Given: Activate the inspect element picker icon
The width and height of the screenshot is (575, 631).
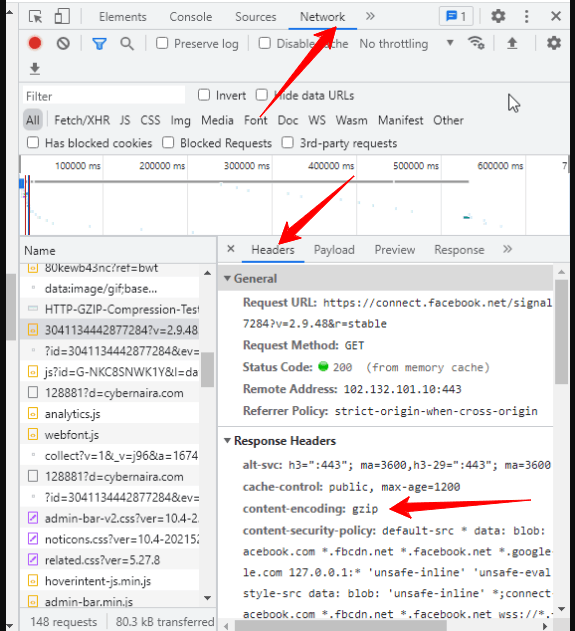Looking at the screenshot, I should 35,16.
